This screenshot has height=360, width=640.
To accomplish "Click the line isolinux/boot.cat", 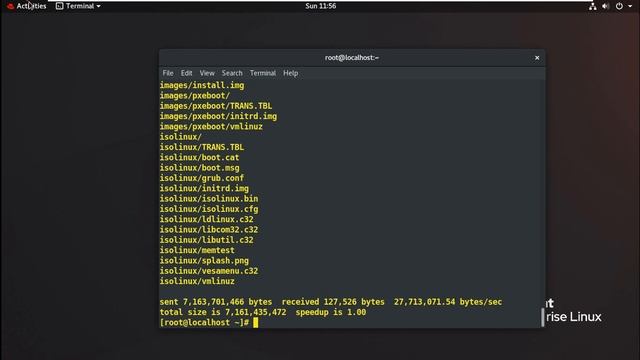I will [x=200, y=158].
